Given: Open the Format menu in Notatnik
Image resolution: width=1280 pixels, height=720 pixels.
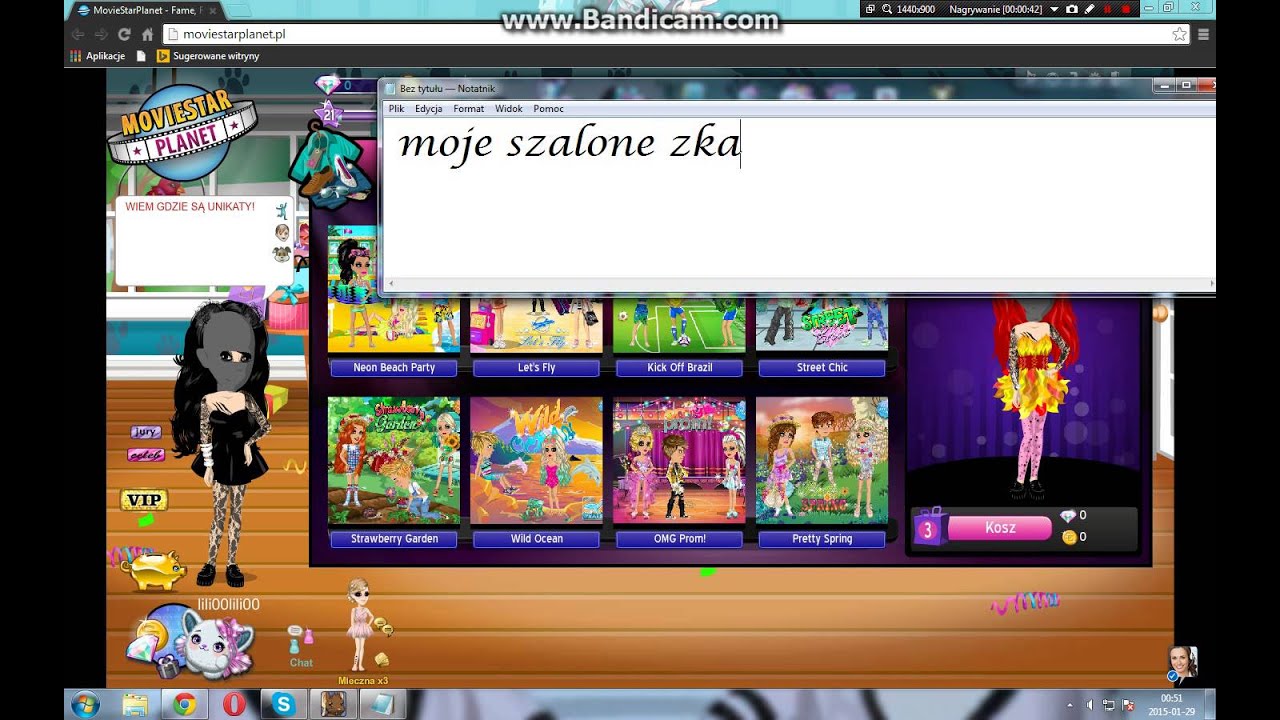Looking at the screenshot, I should pos(468,109).
